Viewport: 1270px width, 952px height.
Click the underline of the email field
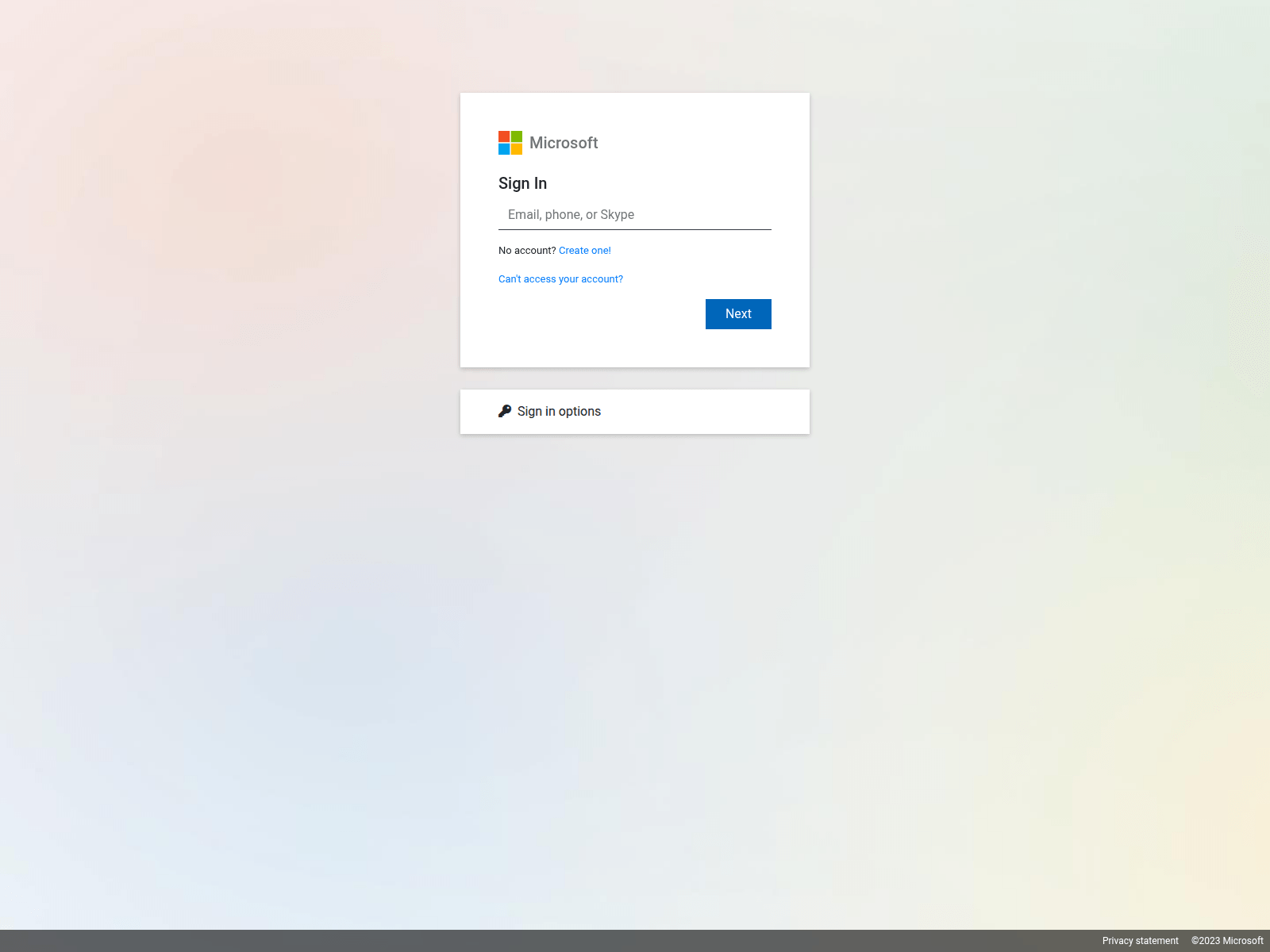click(635, 229)
